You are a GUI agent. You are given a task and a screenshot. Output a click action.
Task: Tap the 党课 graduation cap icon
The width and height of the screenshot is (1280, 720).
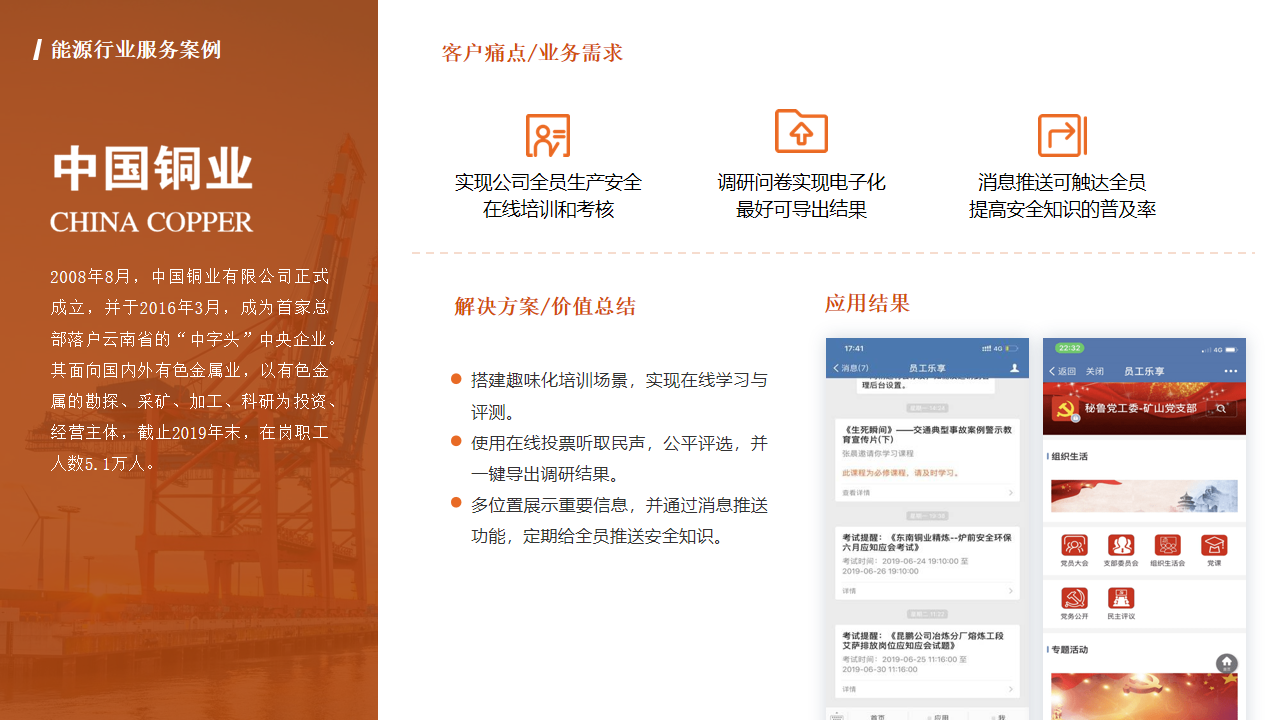pyautogui.click(x=1214, y=546)
